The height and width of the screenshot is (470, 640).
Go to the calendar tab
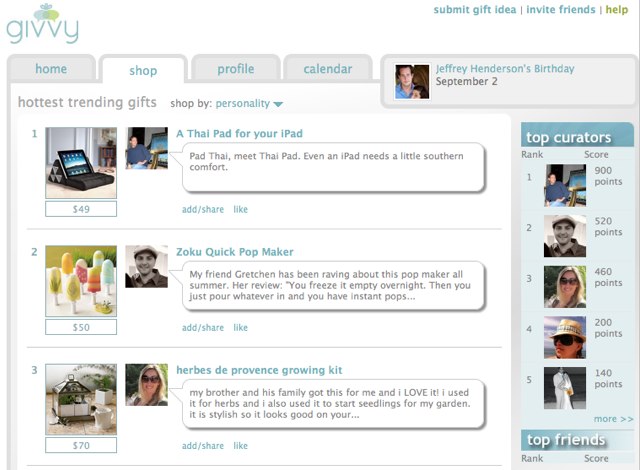click(328, 69)
